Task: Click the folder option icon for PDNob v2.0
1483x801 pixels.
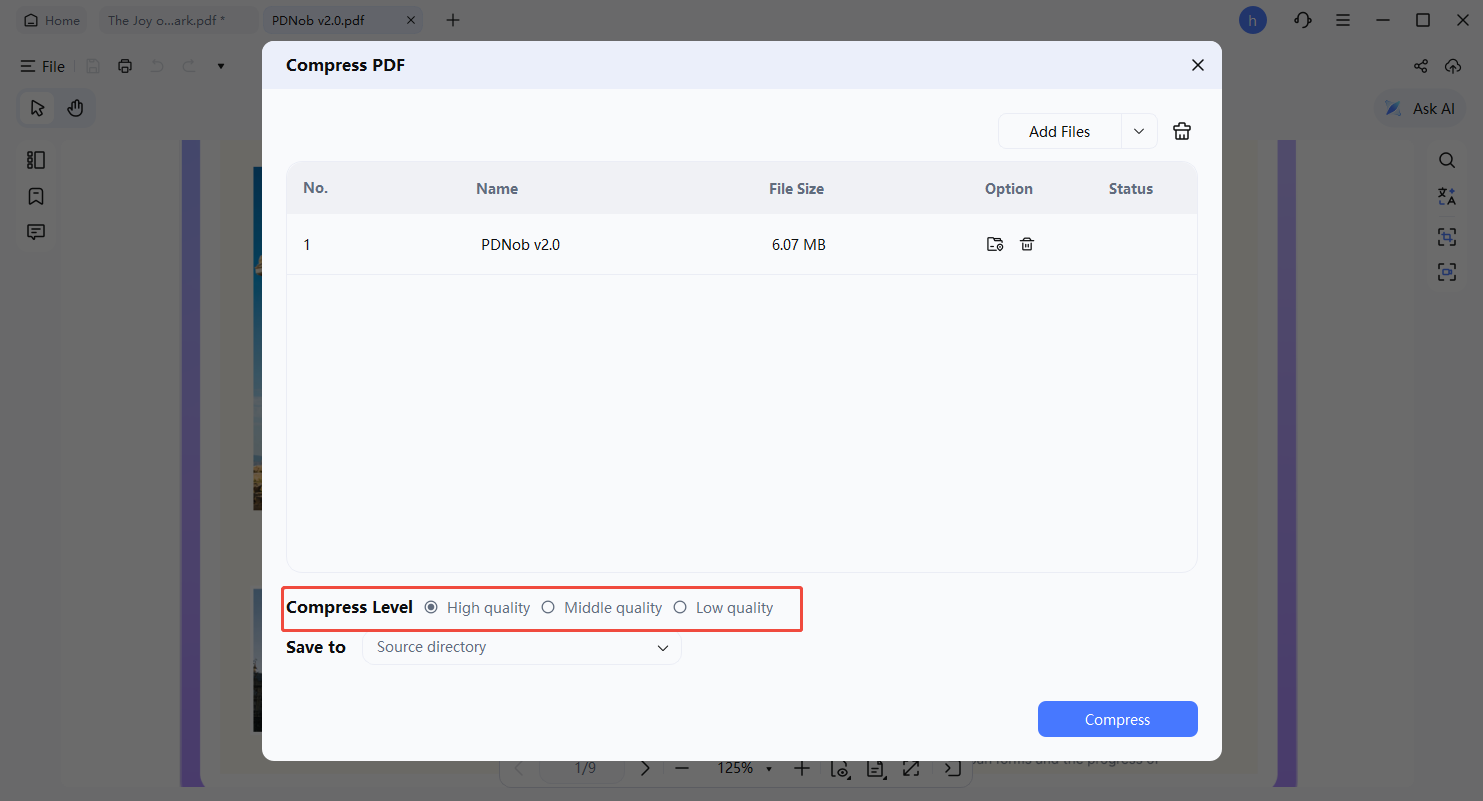Action: [x=995, y=243]
